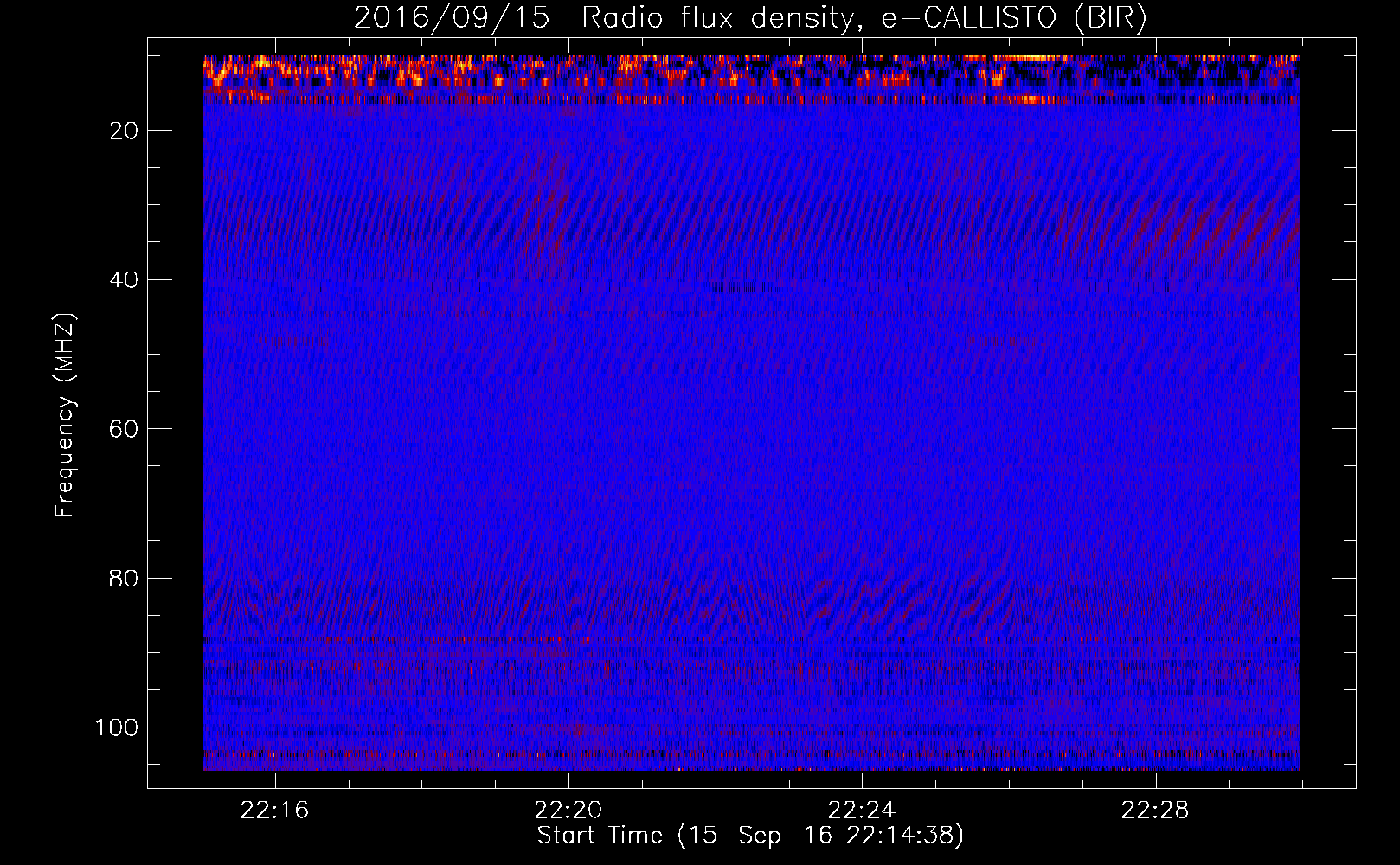
Task: Click the 22:24 time axis label
Action: [862, 811]
